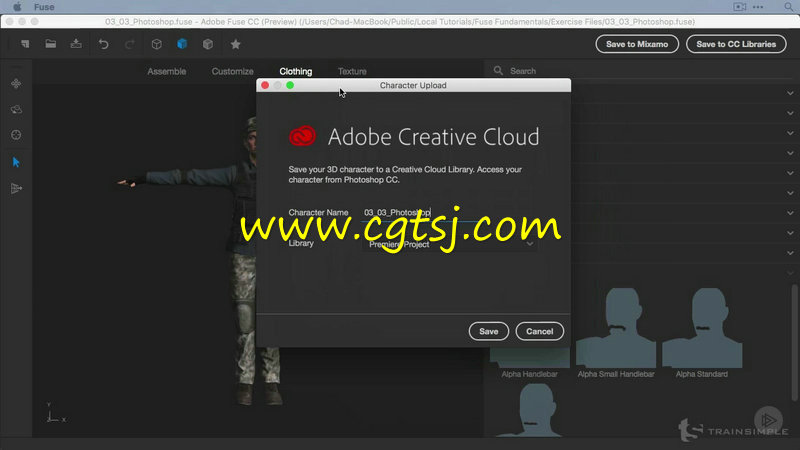Screen dimensions: 800x450
Task: Open the Fuse application menu
Action: click(x=44, y=7)
